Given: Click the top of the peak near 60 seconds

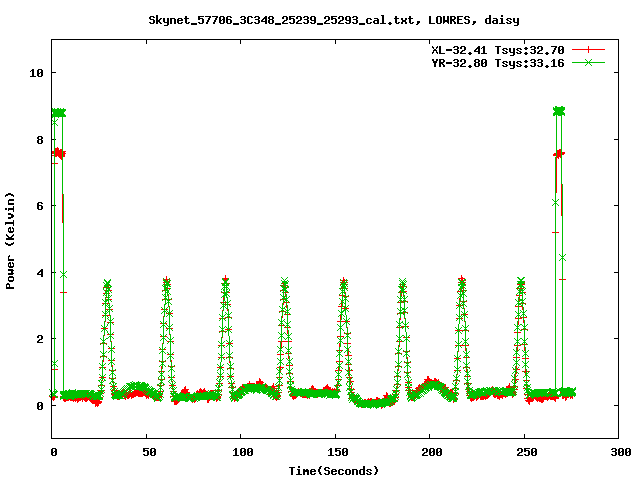Looking at the screenshot, I should 166,281.
